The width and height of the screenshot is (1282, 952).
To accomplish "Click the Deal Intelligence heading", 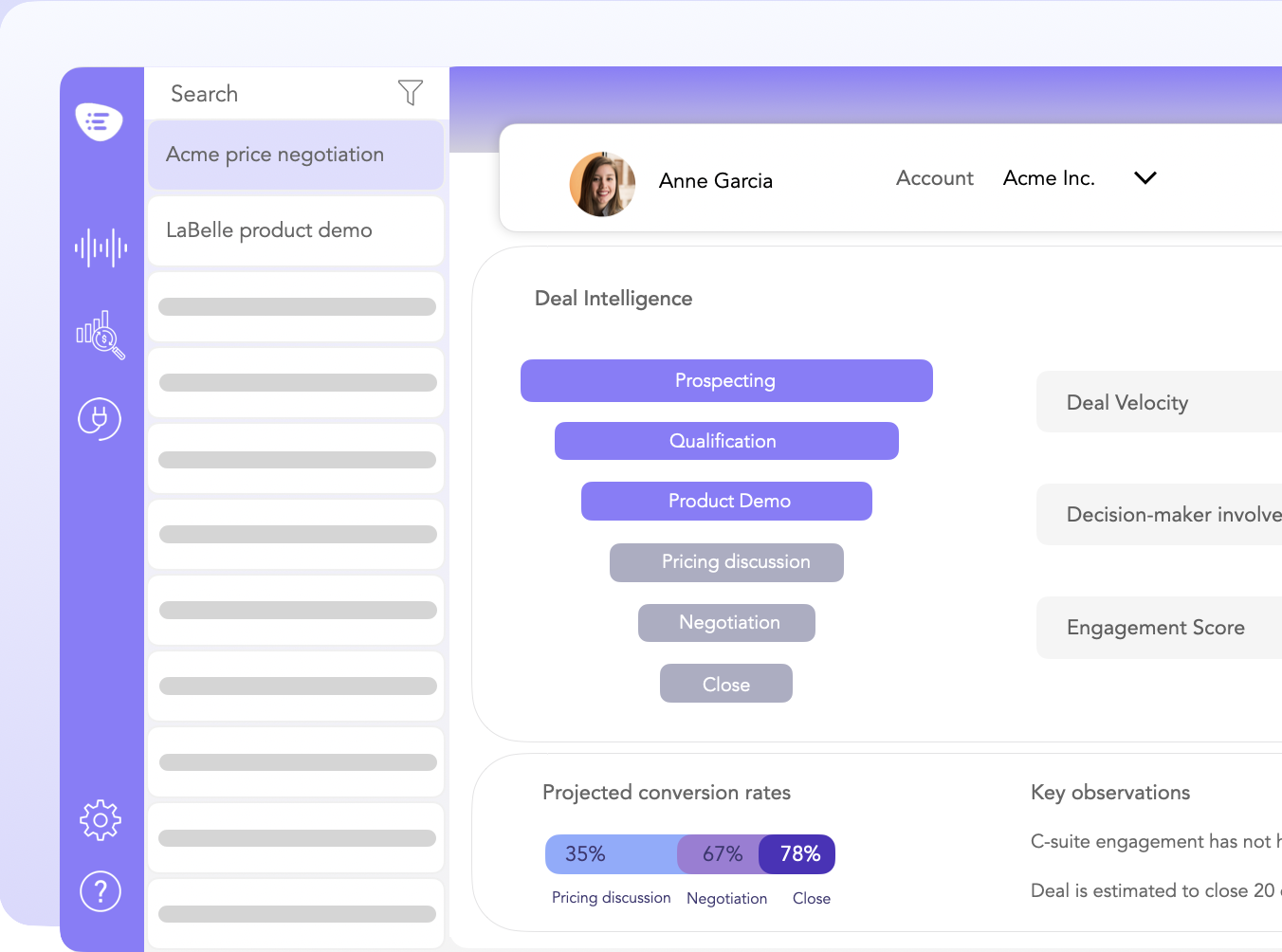I will (614, 299).
